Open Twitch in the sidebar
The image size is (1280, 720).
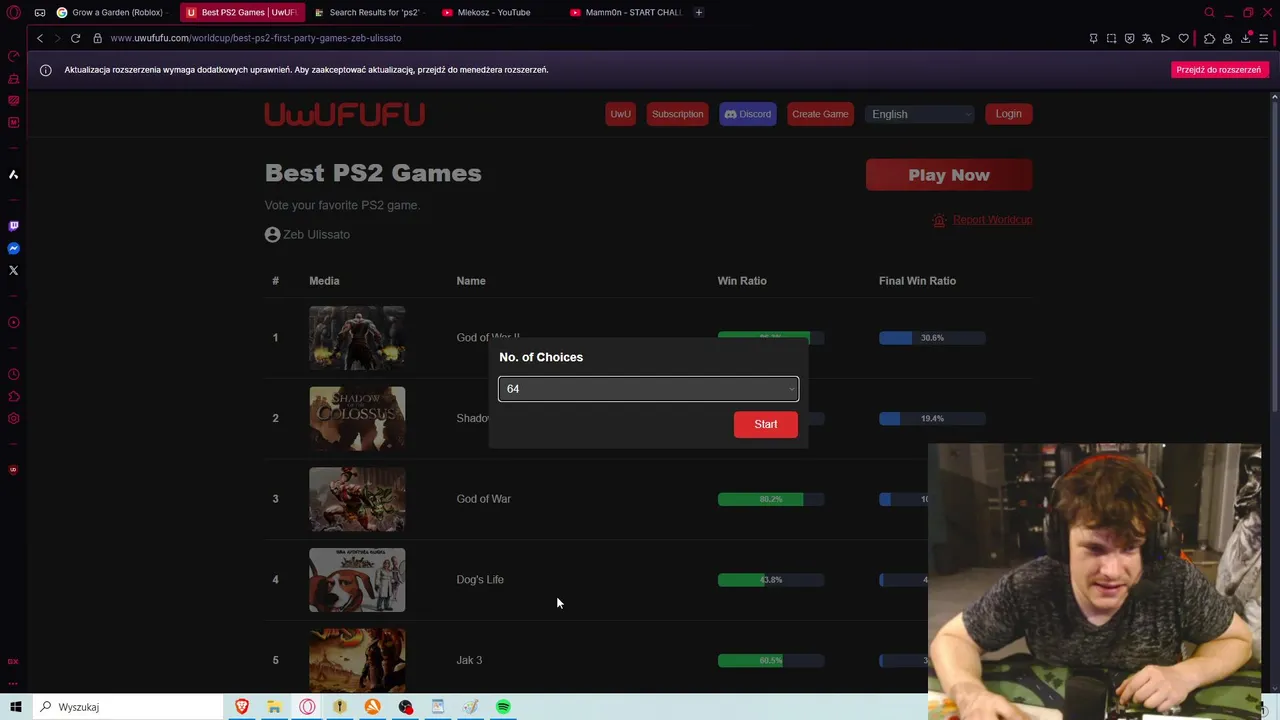coord(14,226)
